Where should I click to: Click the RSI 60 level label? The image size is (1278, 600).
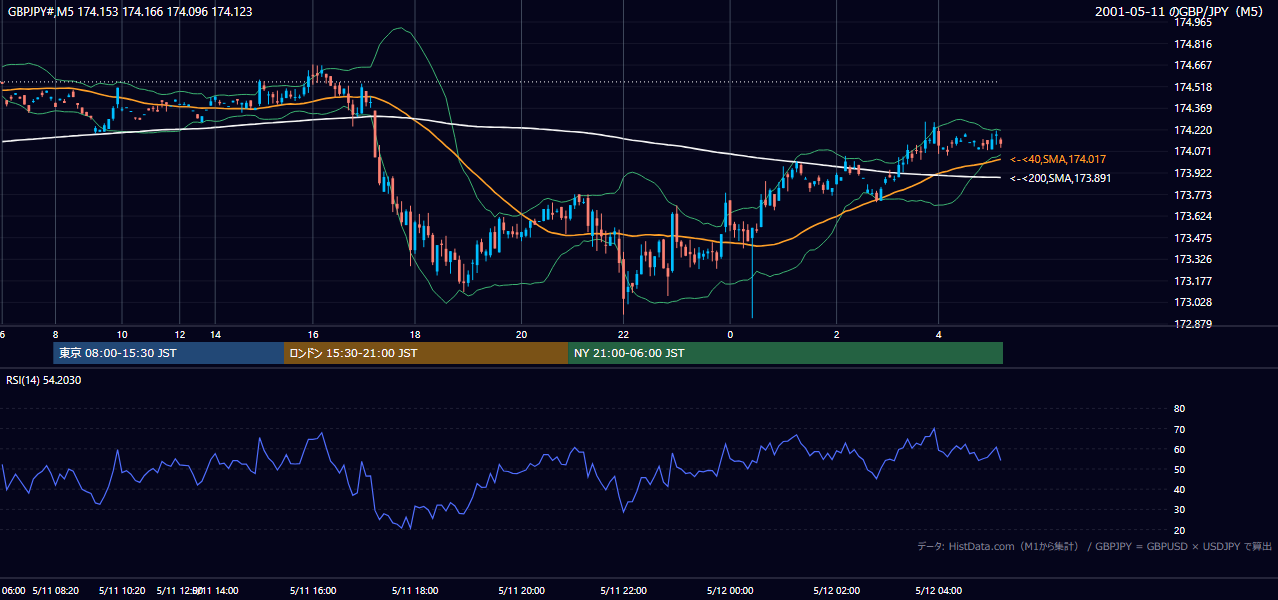(x=1179, y=449)
